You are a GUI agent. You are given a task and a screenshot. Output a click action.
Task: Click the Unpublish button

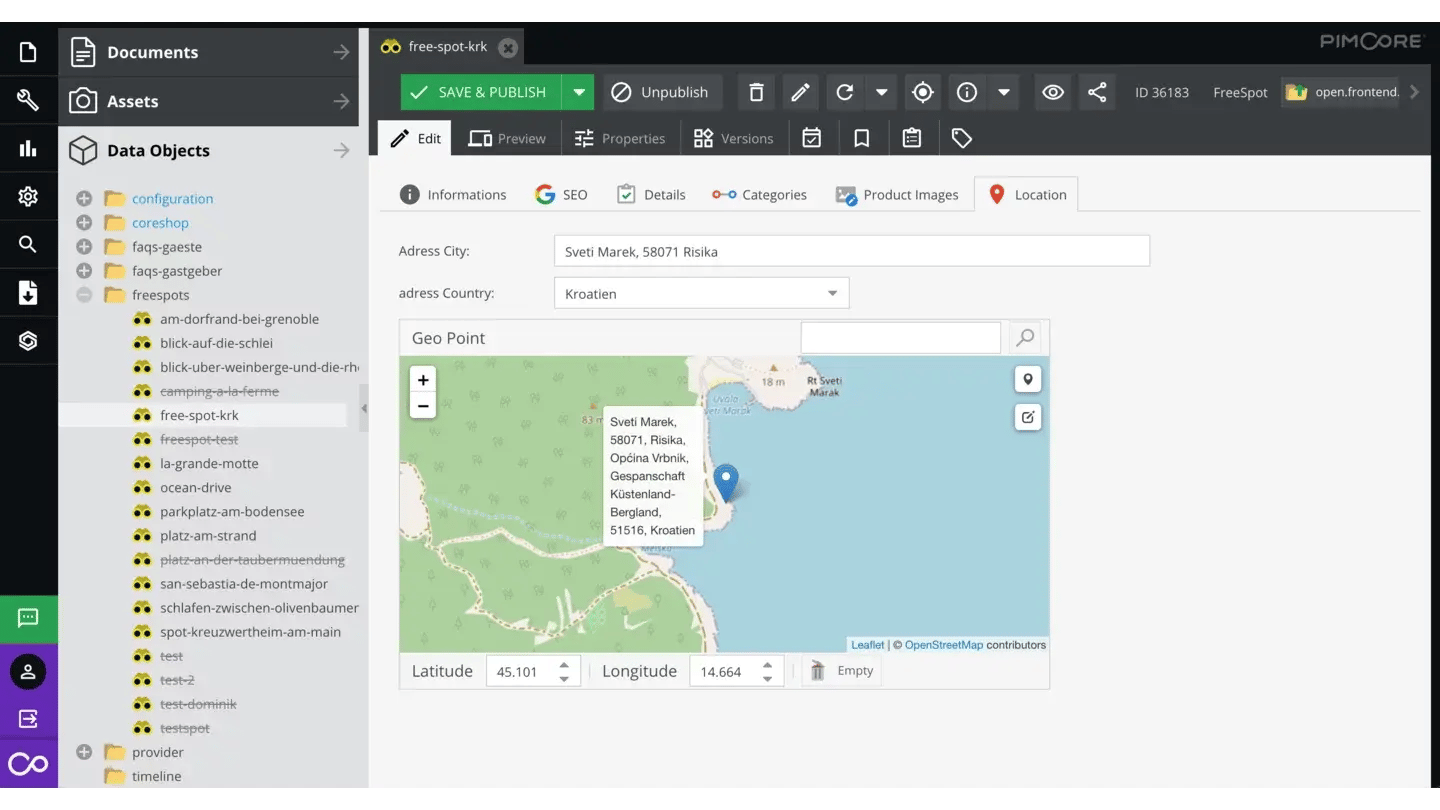coord(662,91)
